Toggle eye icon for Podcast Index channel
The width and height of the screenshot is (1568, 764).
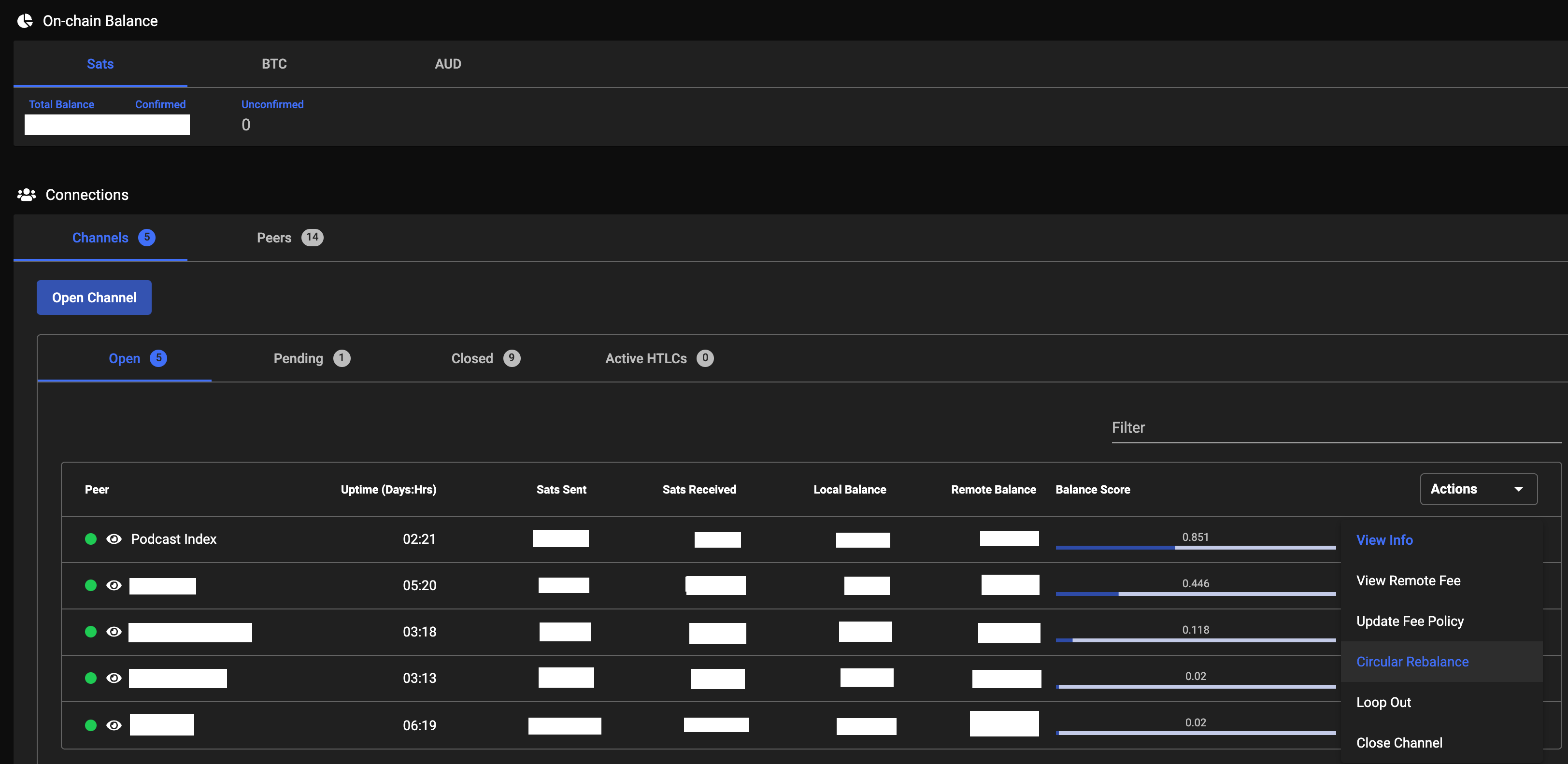114,539
